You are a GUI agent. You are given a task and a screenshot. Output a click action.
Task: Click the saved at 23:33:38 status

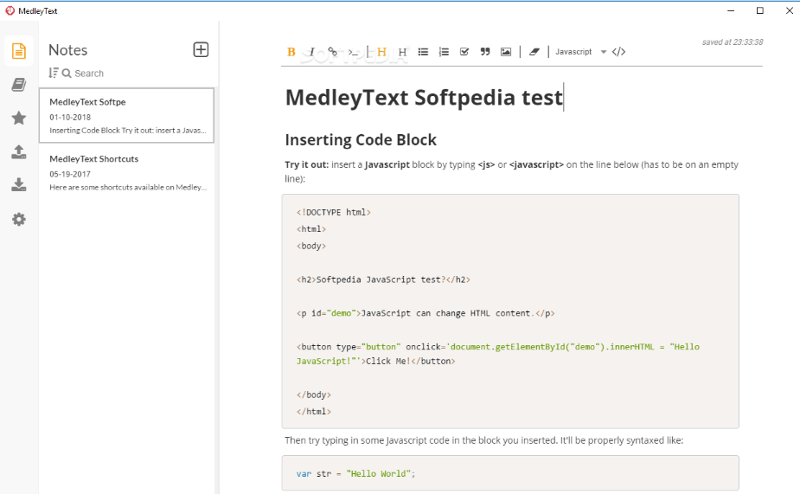click(732, 42)
